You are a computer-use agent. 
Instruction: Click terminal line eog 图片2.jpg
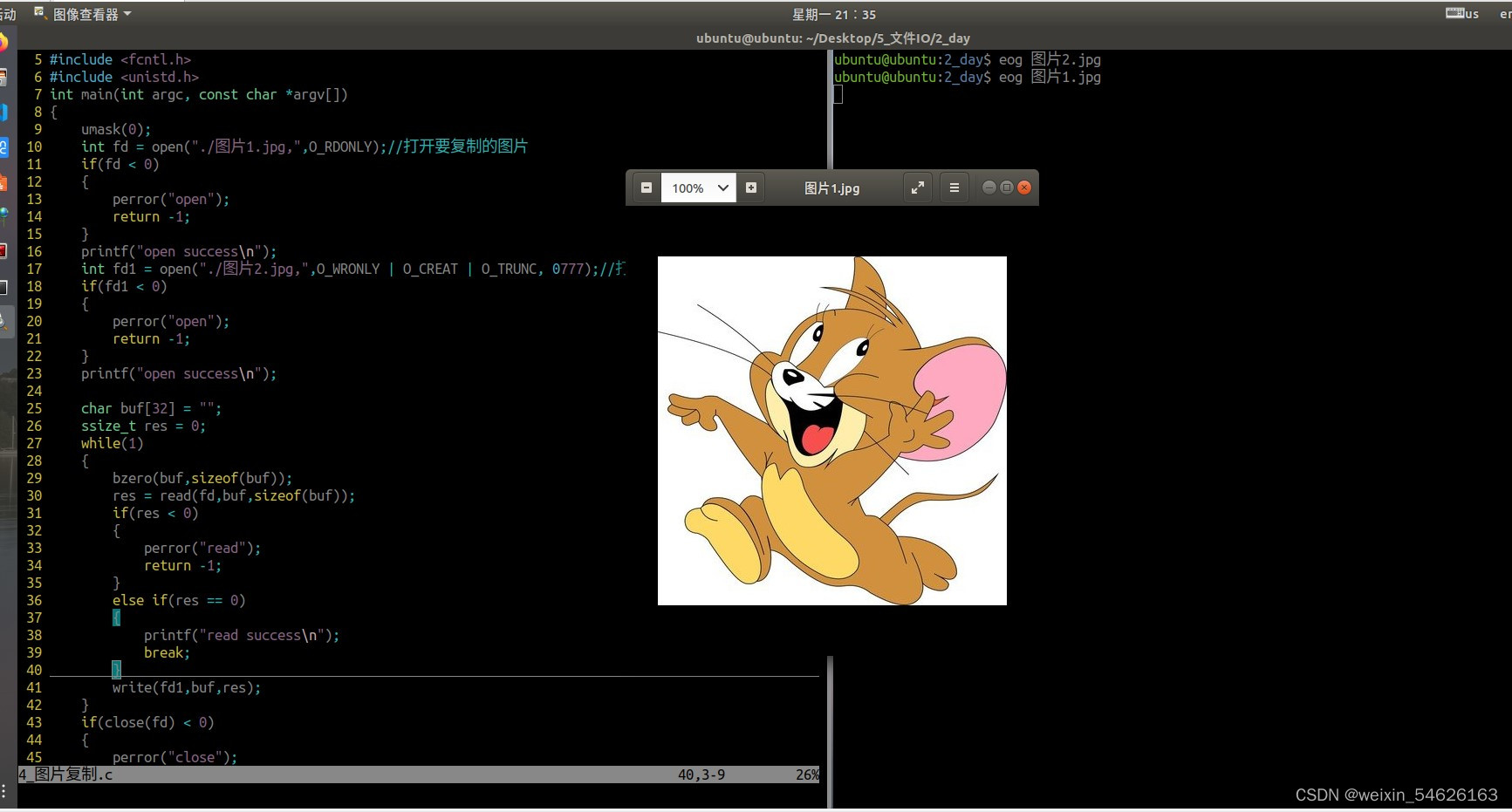pyautogui.click(x=967, y=59)
